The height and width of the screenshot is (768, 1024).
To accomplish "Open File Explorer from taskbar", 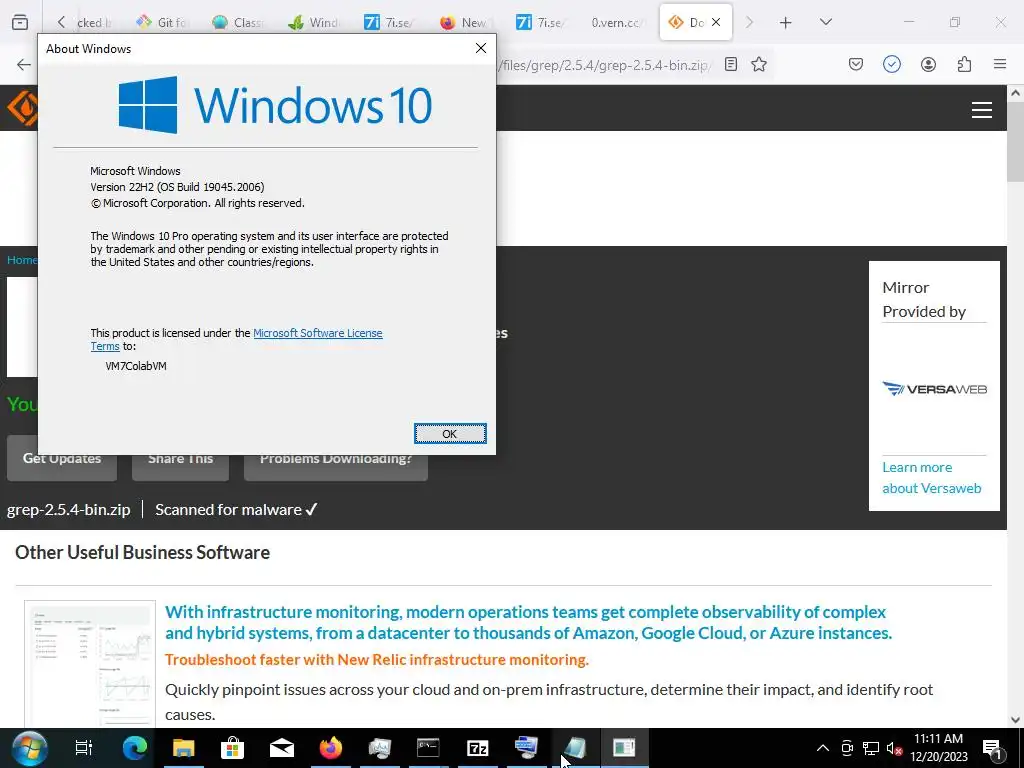I will coord(184,748).
